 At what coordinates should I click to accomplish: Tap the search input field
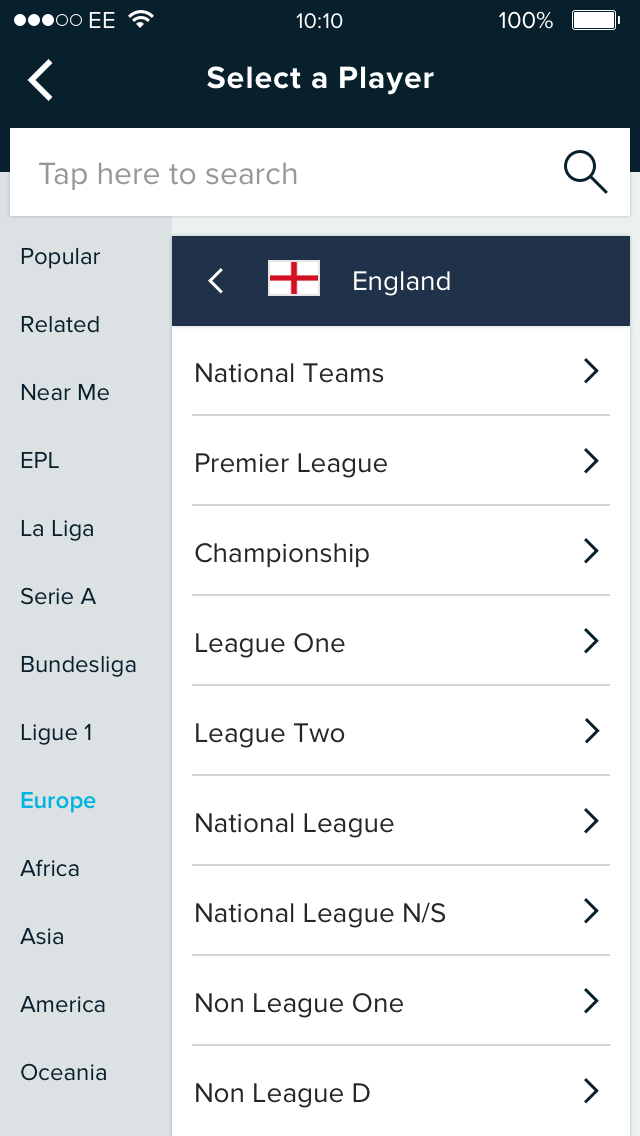(280, 174)
